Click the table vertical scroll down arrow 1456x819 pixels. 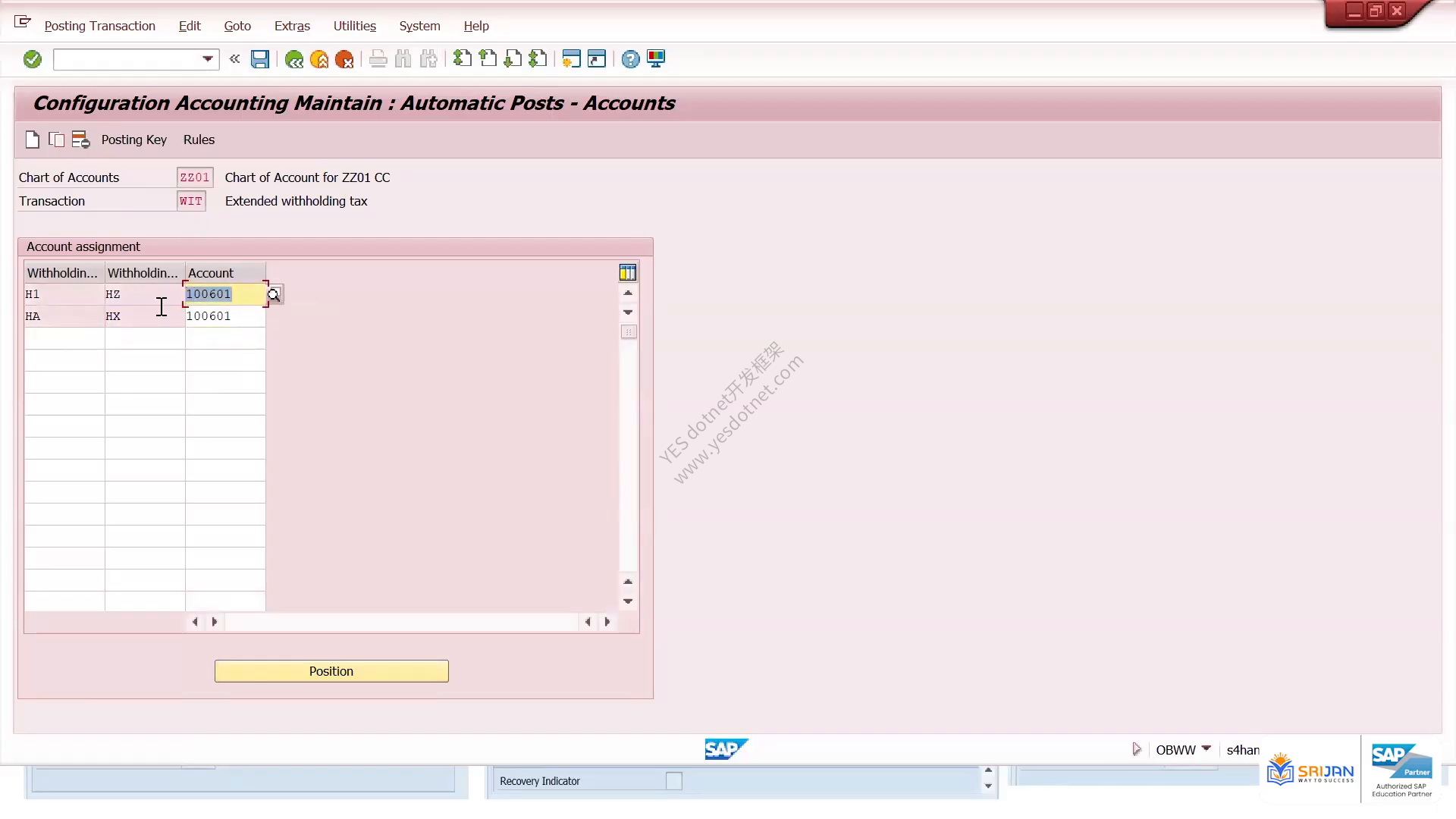click(x=628, y=601)
